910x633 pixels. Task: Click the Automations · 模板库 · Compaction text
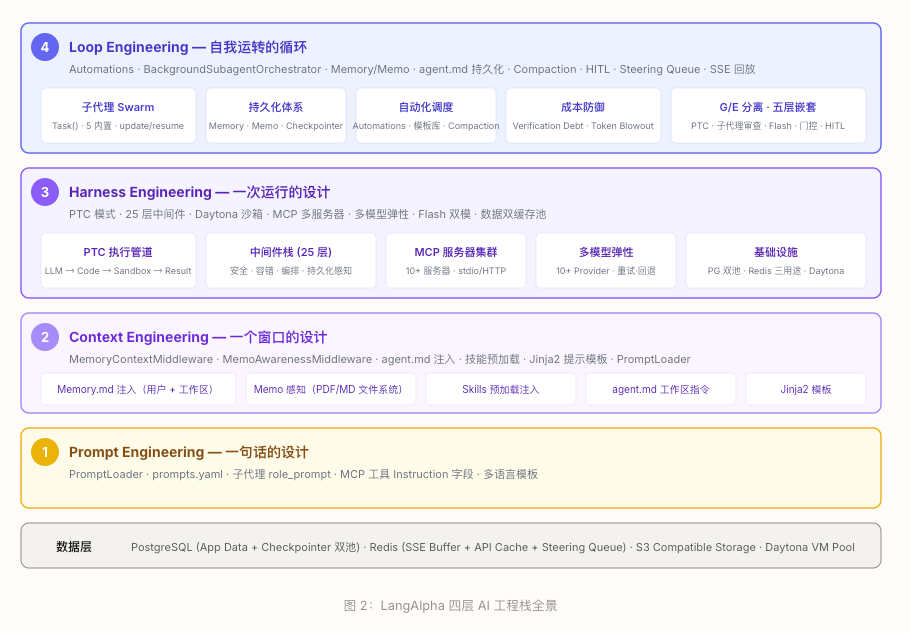(x=426, y=126)
